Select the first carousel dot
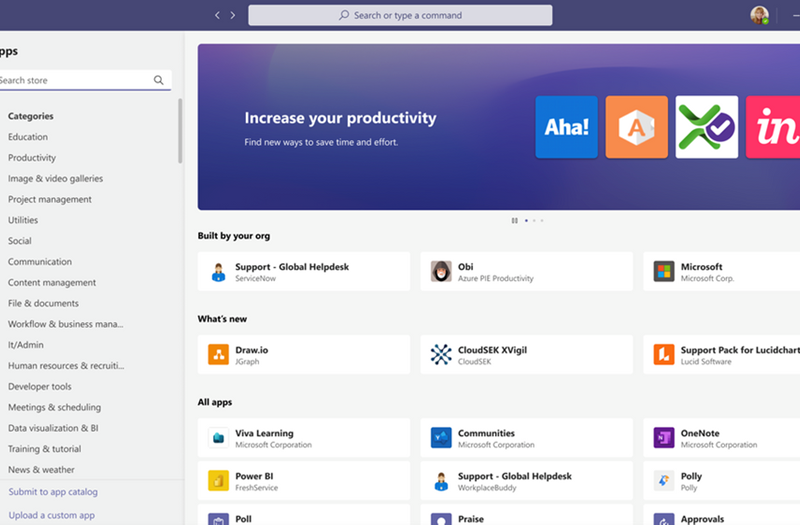The height and width of the screenshot is (525, 800). pyautogui.click(x=527, y=220)
